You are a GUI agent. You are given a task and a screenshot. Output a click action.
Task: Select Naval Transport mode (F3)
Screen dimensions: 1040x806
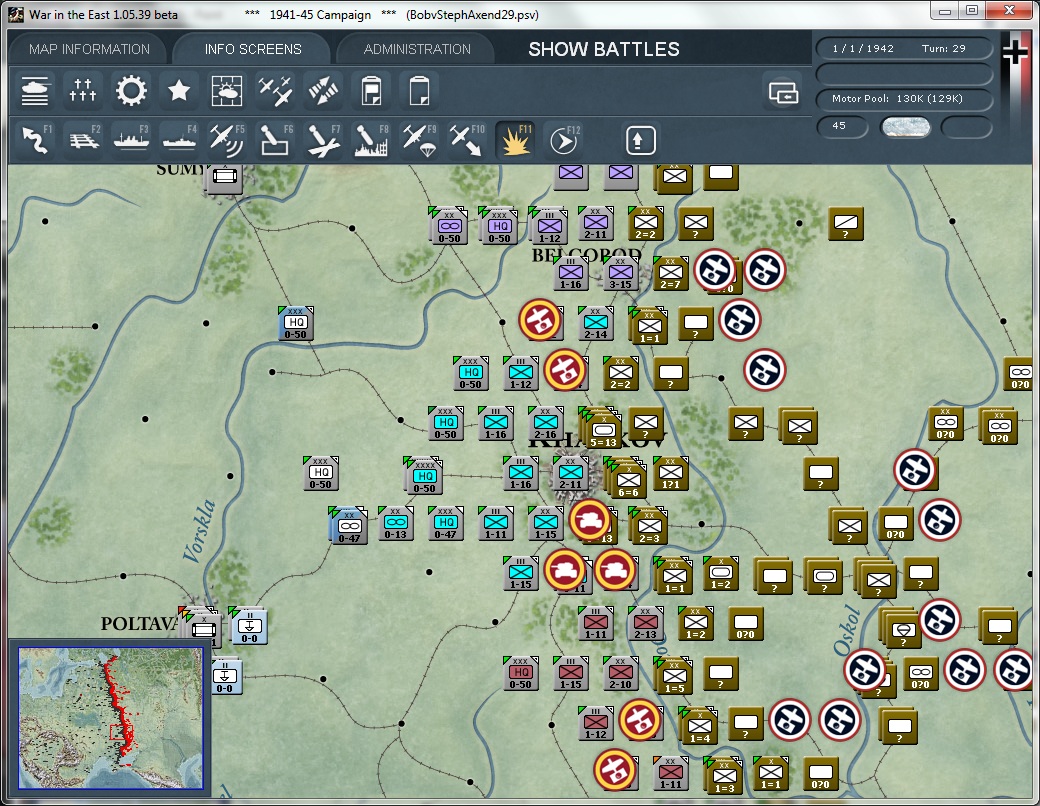(x=131, y=140)
